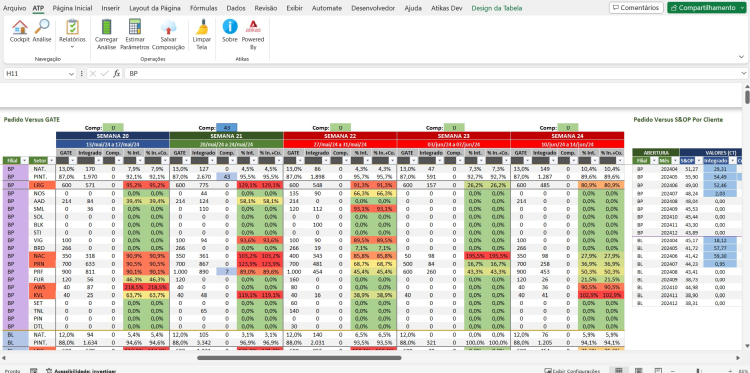Click the formula bar confirm checkmark icon

coord(105,74)
